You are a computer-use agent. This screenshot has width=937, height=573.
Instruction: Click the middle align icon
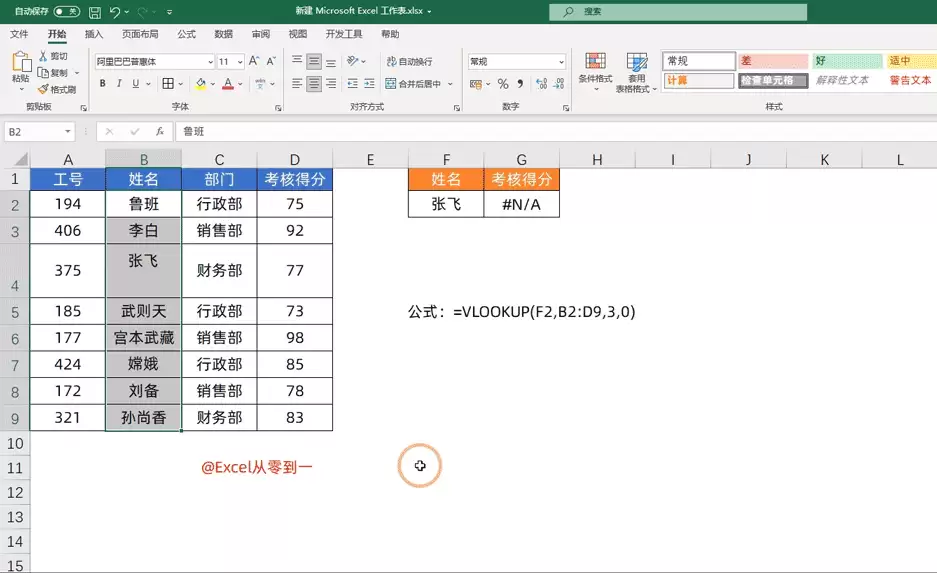pyautogui.click(x=314, y=61)
